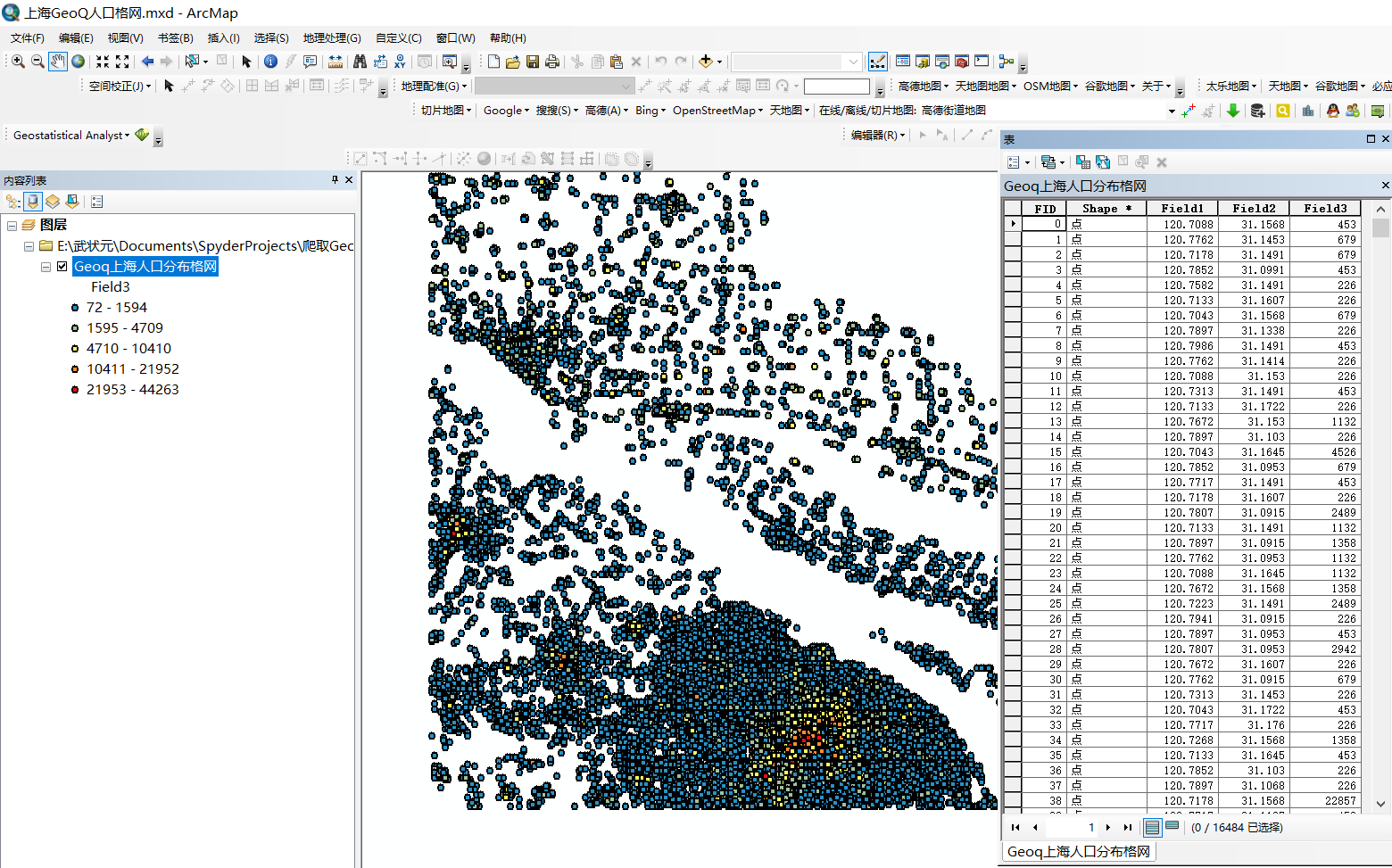Toggle the Editor toolbar icon
Viewport: 1392px width, 868px height.
point(878,62)
